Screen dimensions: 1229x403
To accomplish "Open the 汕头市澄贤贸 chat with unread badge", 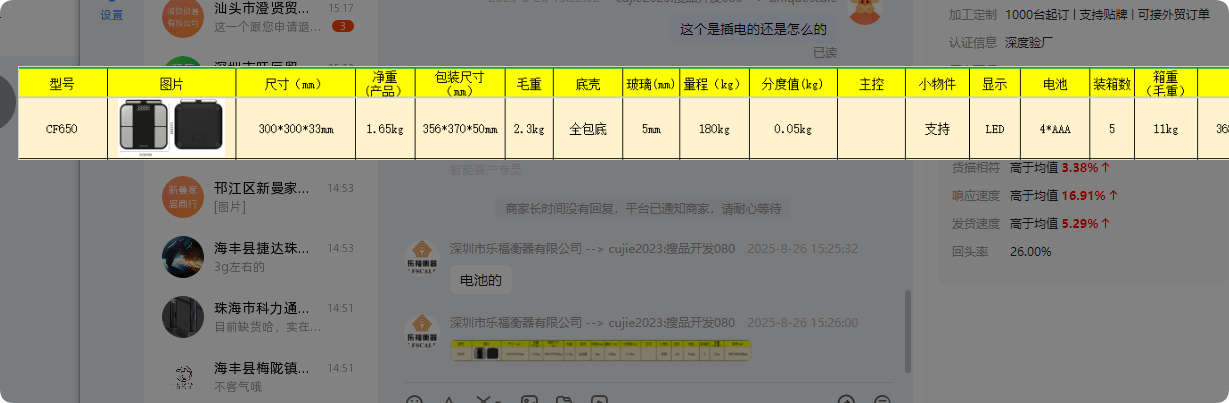I will coord(260,16).
